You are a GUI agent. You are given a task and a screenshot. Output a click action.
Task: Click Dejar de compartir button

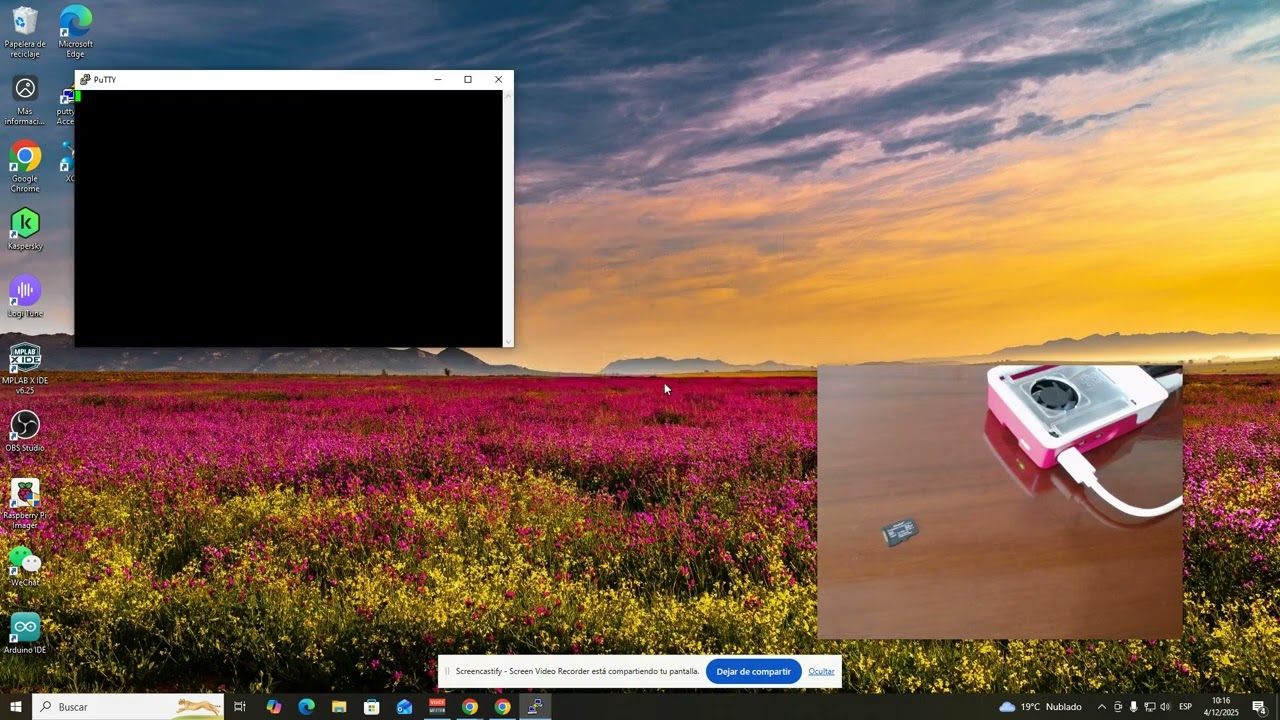point(754,672)
